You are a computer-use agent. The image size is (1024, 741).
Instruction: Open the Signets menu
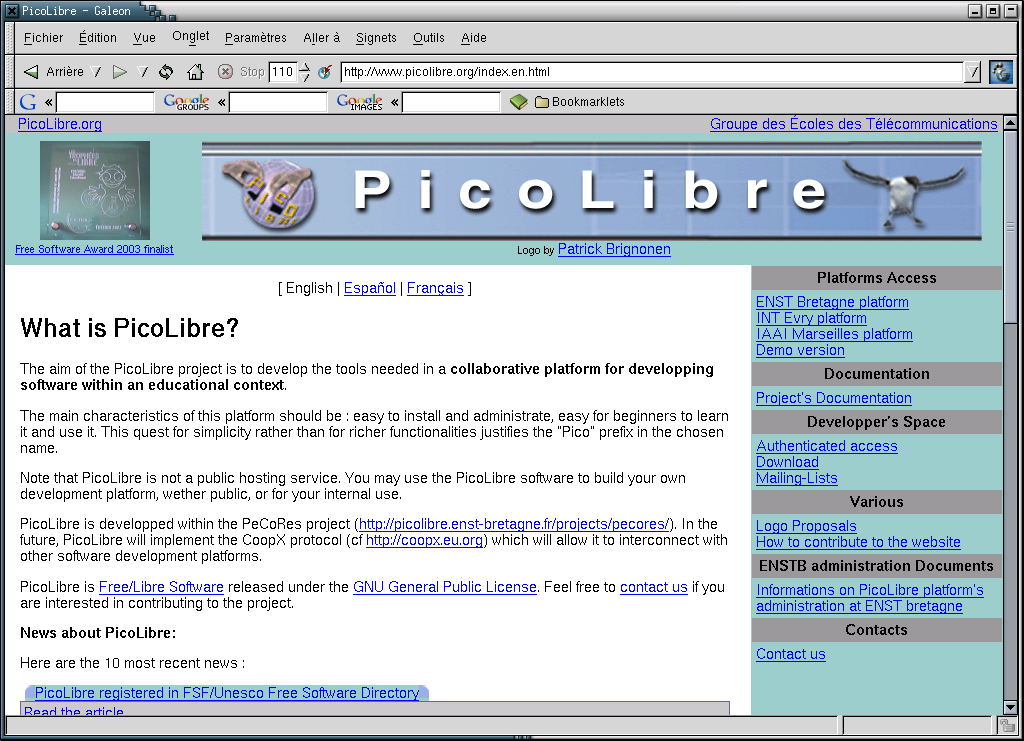click(376, 38)
